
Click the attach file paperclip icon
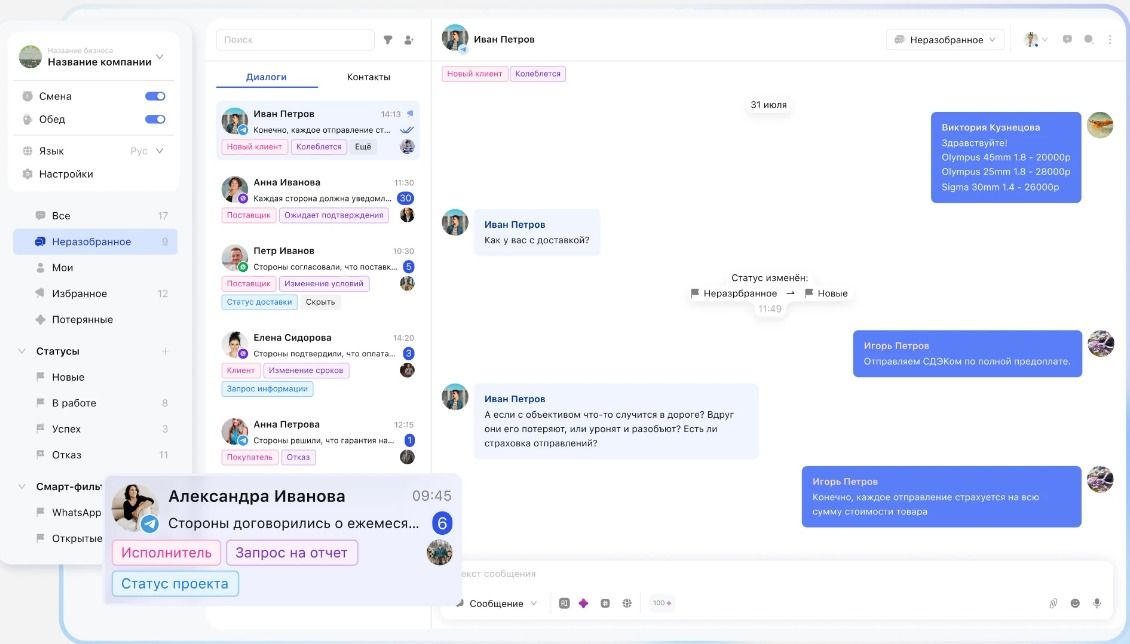pyautogui.click(x=1054, y=603)
